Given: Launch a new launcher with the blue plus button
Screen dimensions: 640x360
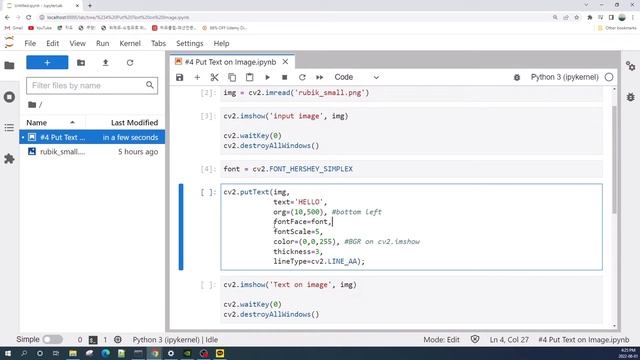Looking at the screenshot, I should (47, 62).
